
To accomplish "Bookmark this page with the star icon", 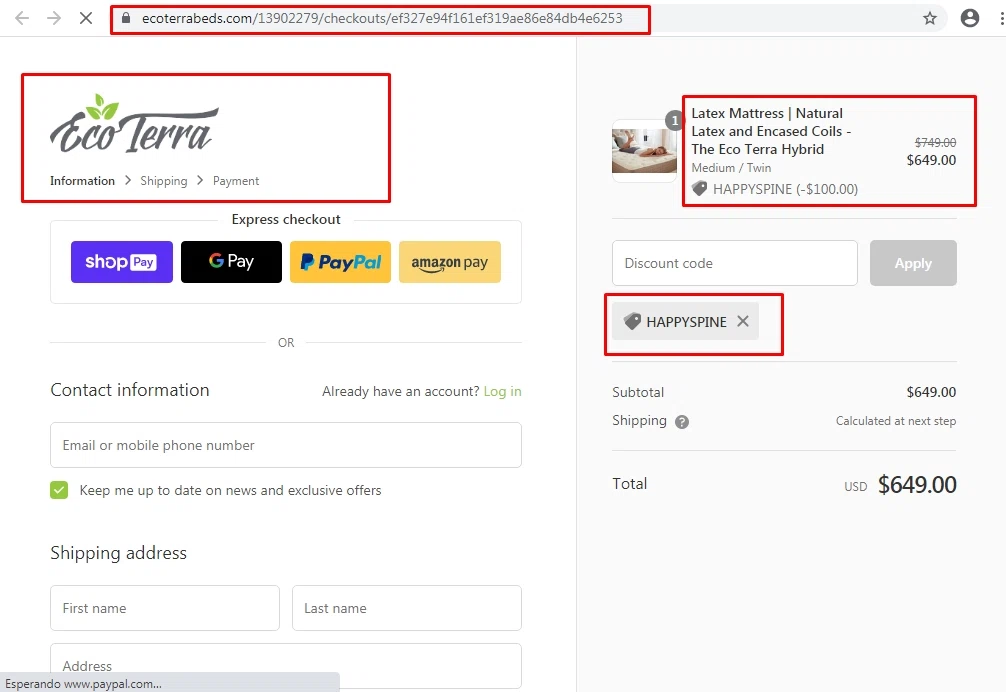I will tap(930, 18).
